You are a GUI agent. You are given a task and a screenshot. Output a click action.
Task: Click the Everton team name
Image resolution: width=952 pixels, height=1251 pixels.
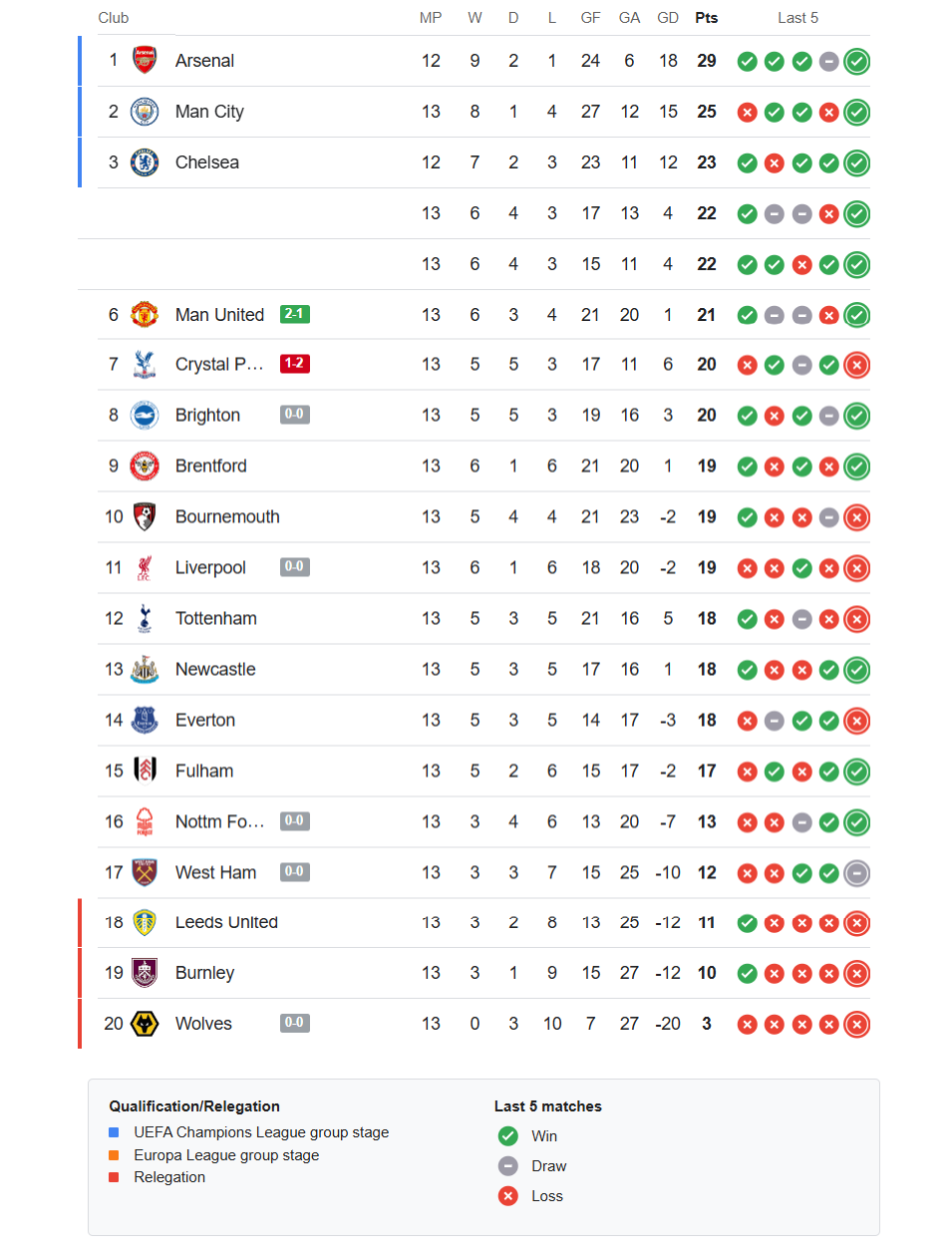click(205, 720)
